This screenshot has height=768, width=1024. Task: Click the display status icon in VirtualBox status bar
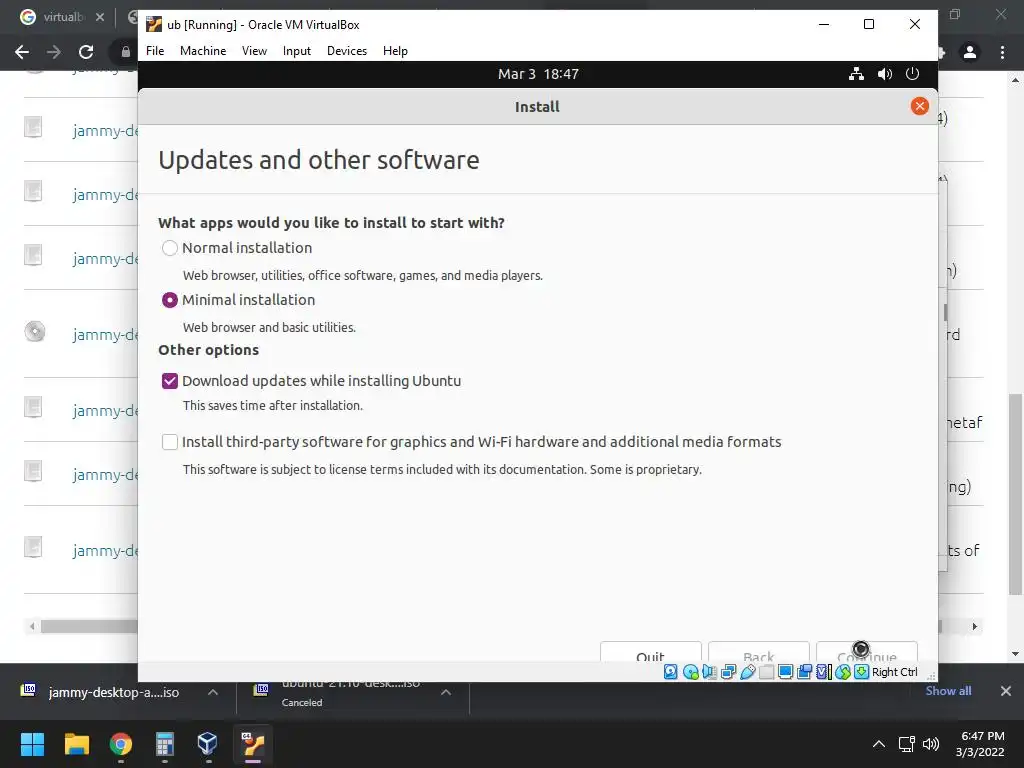(786, 672)
